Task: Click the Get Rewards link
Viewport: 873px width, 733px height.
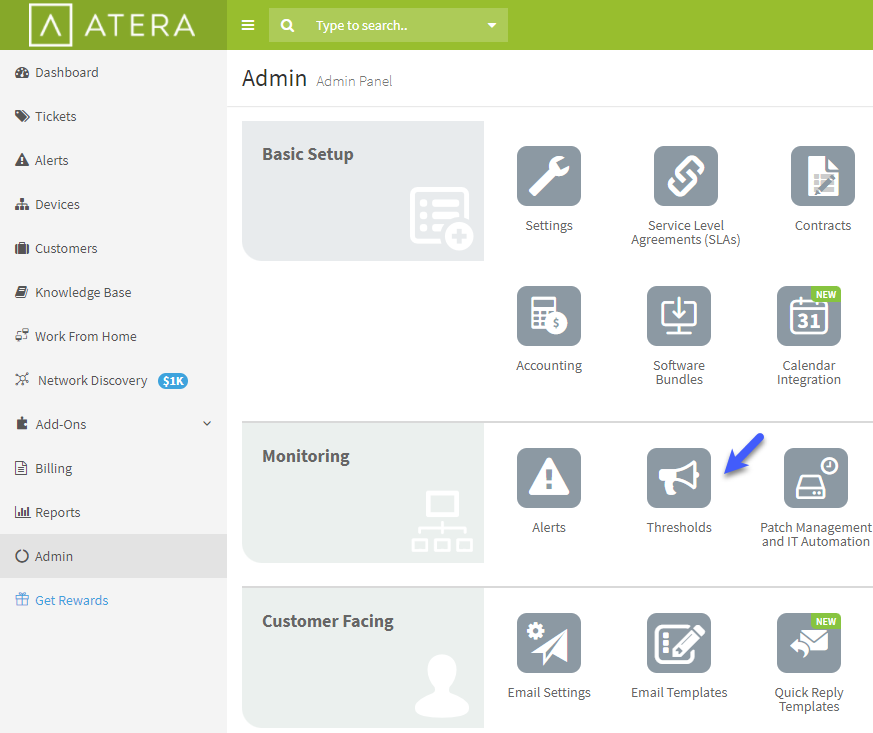Action: 71,600
